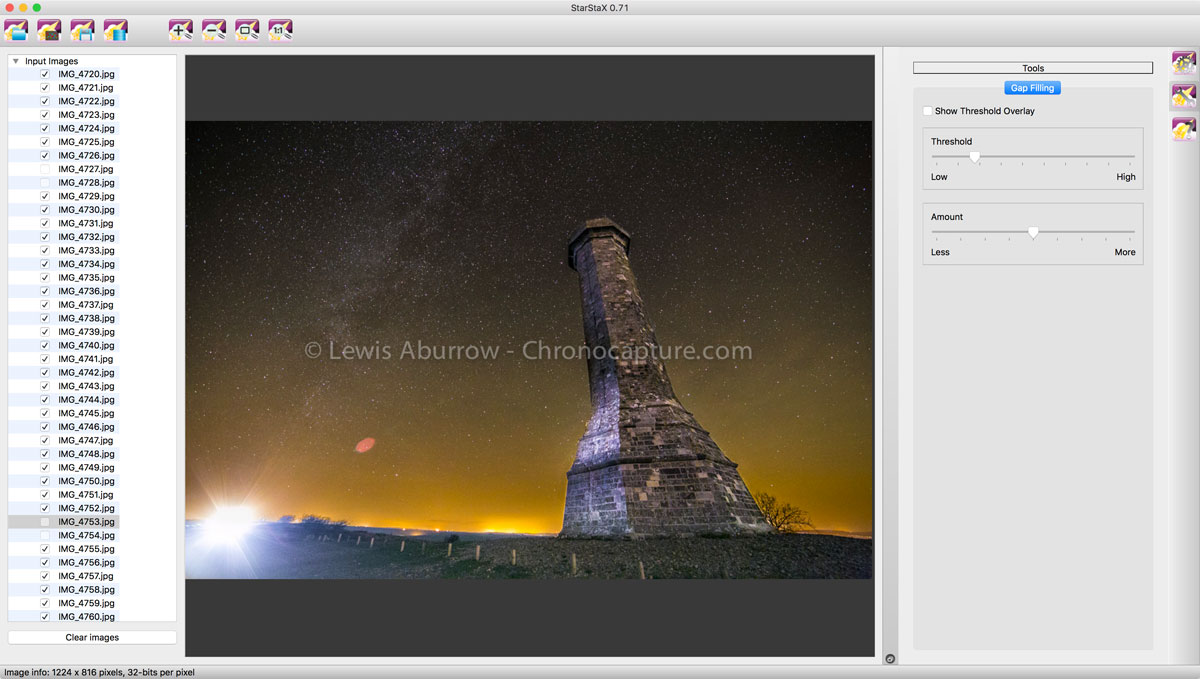Screen dimensions: 1200x679
Task: Check the IMG_4753.jpg checkbox
Action: 45,522
